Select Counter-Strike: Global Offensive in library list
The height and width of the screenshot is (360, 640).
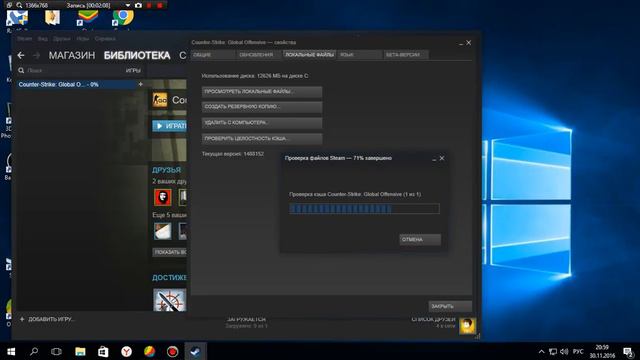coord(76,84)
